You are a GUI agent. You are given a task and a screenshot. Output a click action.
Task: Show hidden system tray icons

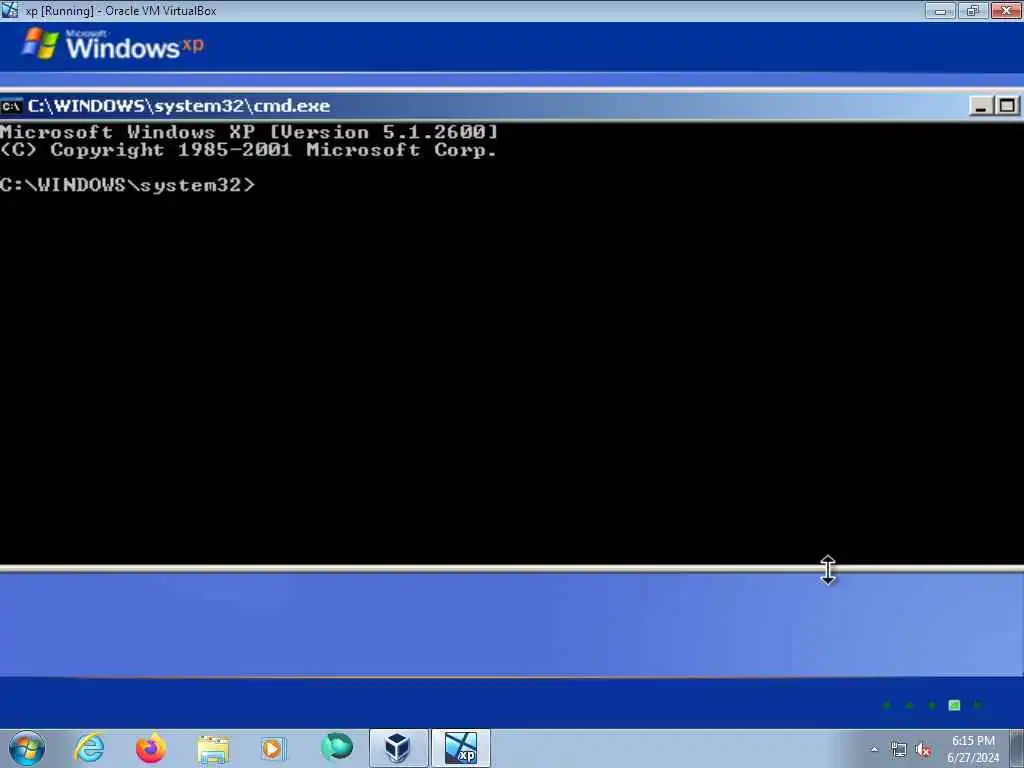[874, 750]
